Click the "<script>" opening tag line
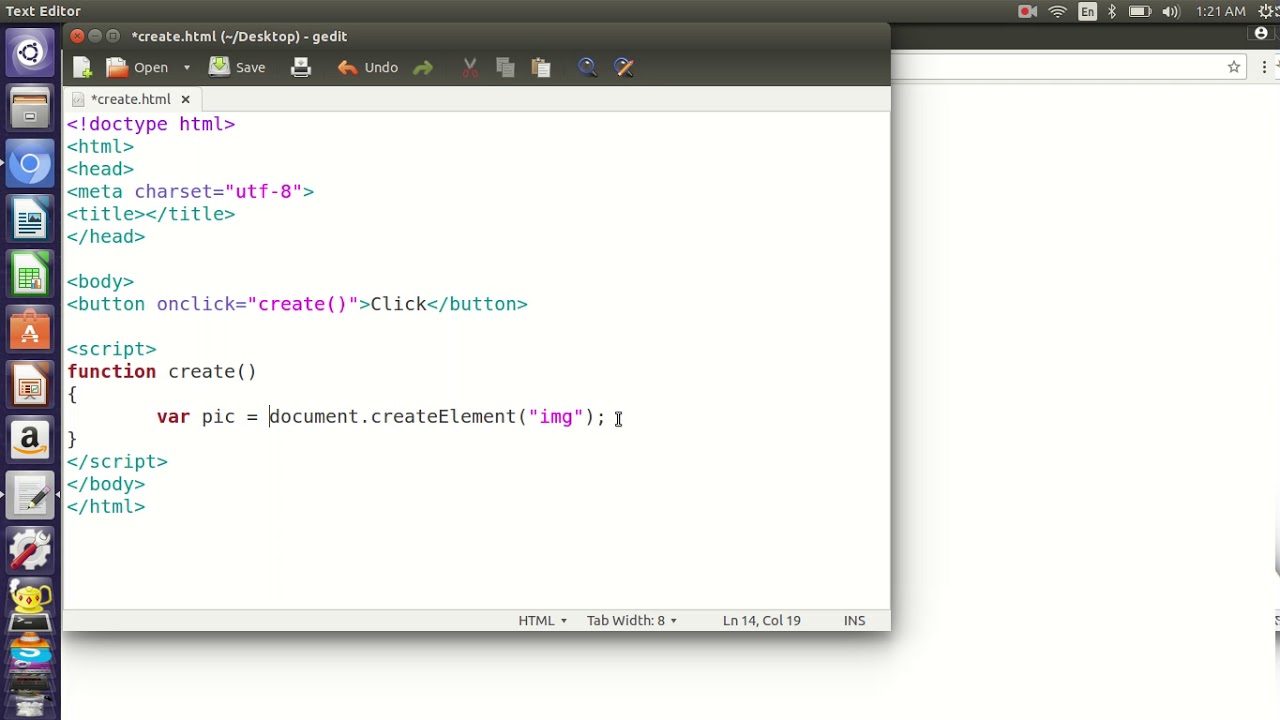Screen dimensions: 1280x720 pyautogui.click(x=112, y=349)
